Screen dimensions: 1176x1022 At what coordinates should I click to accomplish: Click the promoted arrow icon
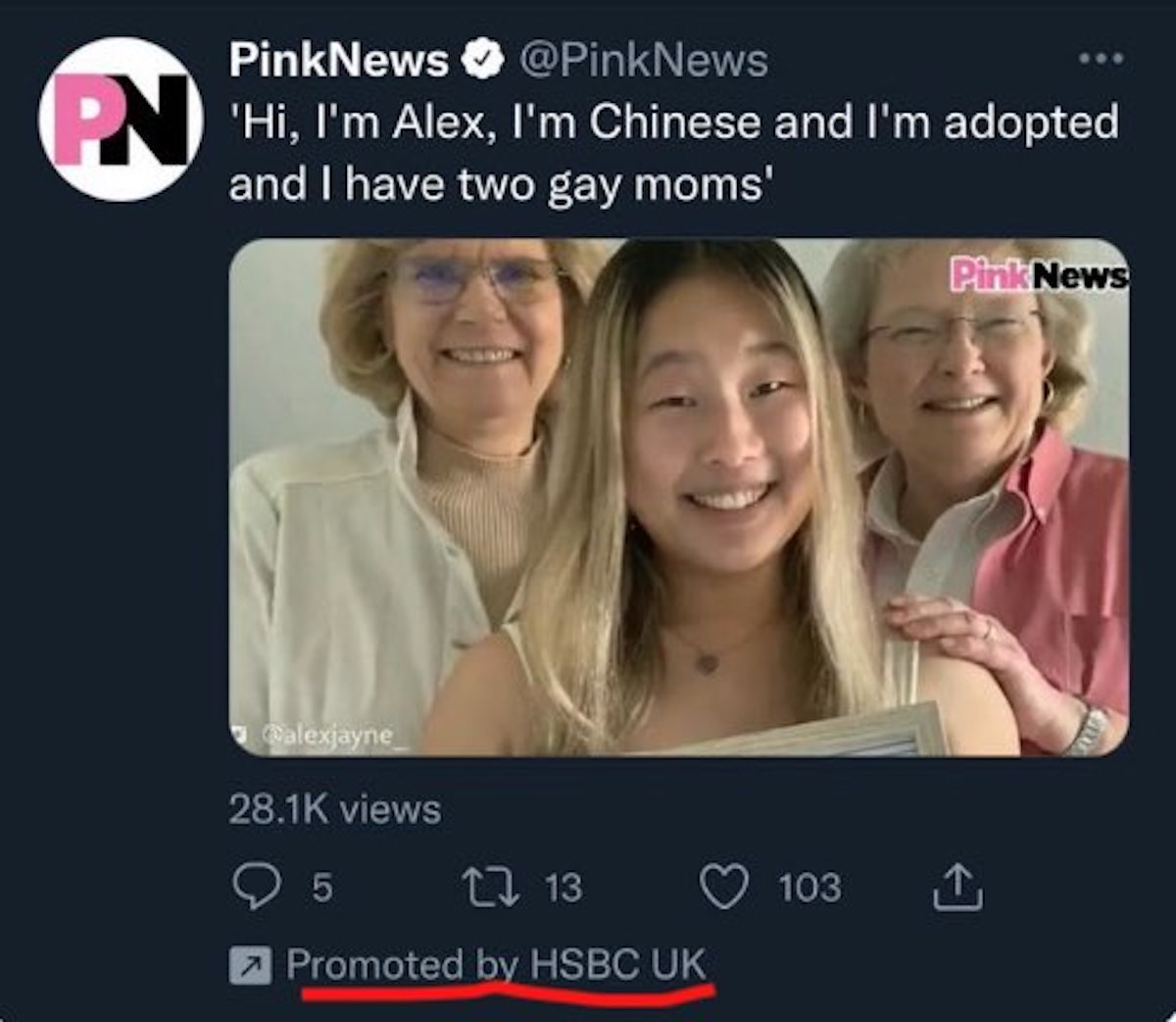tap(249, 966)
